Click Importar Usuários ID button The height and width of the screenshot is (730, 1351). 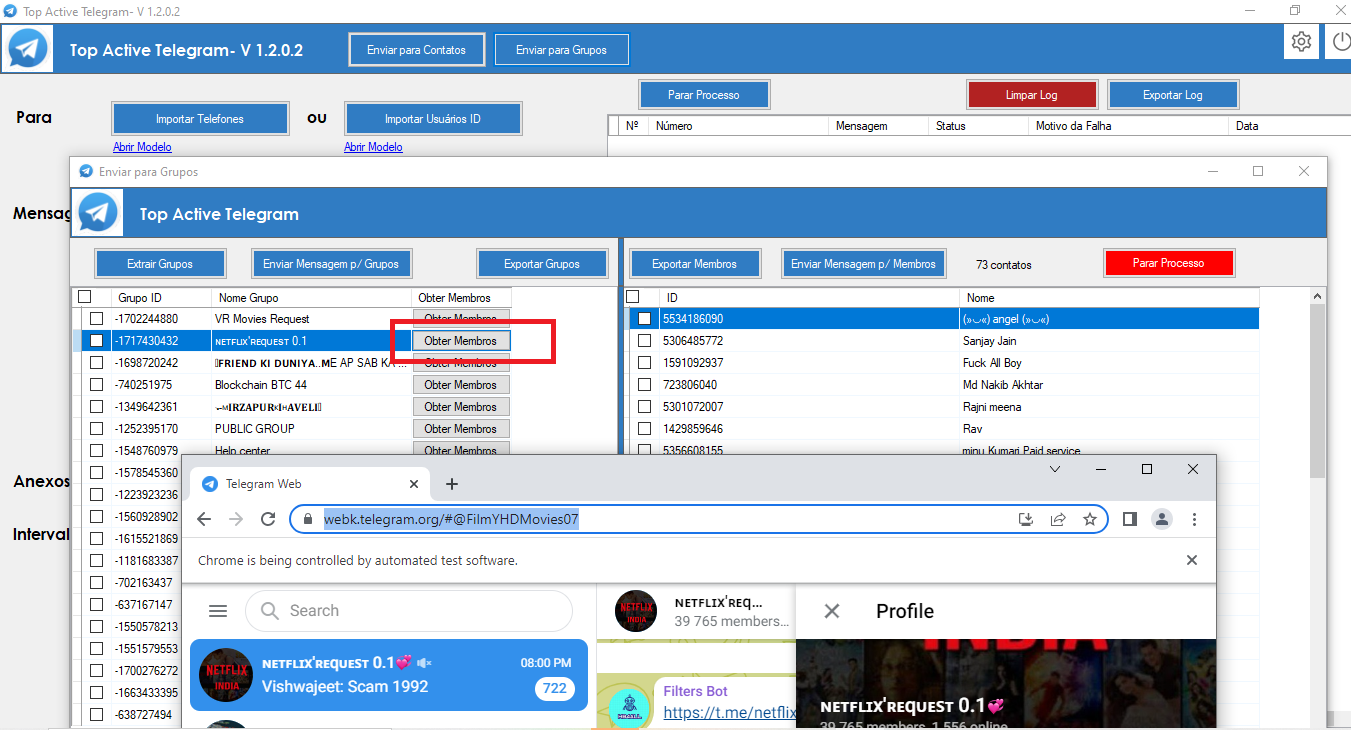tap(432, 119)
